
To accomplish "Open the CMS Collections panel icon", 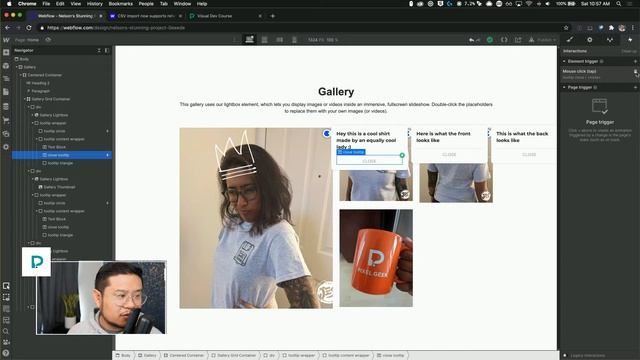I will tap(6, 107).
